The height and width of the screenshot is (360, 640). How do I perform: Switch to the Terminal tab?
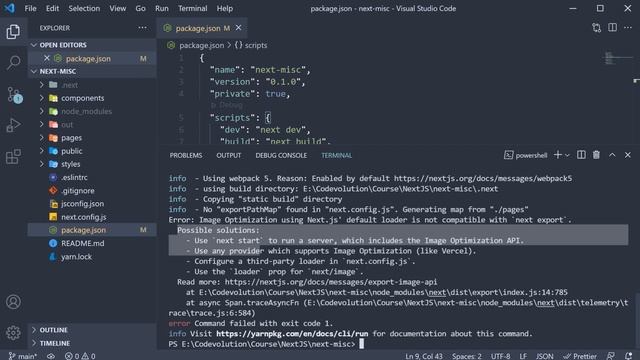coord(336,156)
